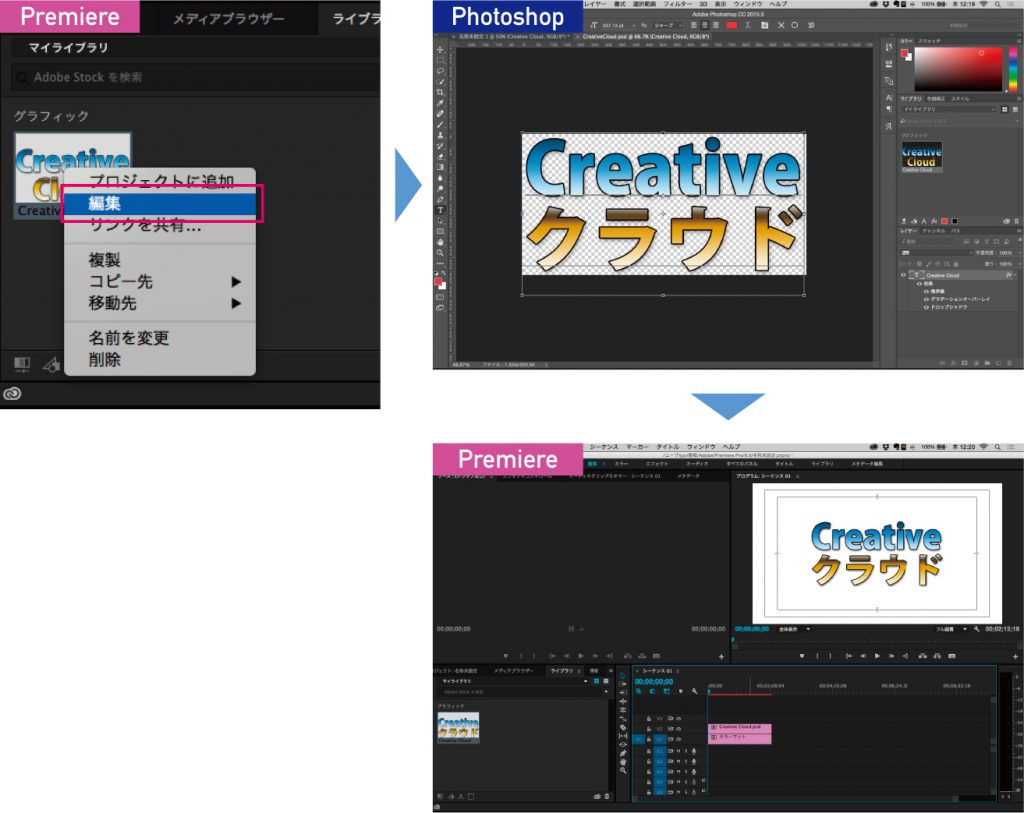
Task: Expand コピー先 submenu arrow
Action: pos(236,282)
